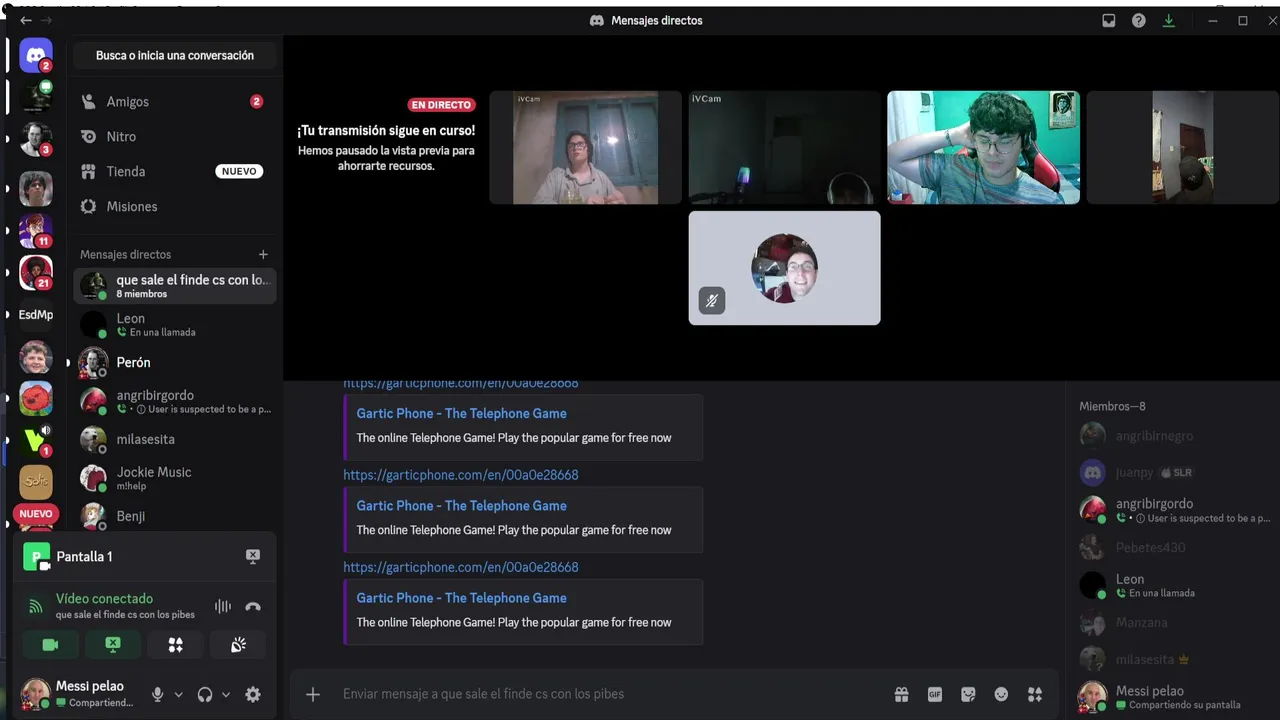Open the GIF picker
The width and height of the screenshot is (1280, 720).
tap(935, 694)
